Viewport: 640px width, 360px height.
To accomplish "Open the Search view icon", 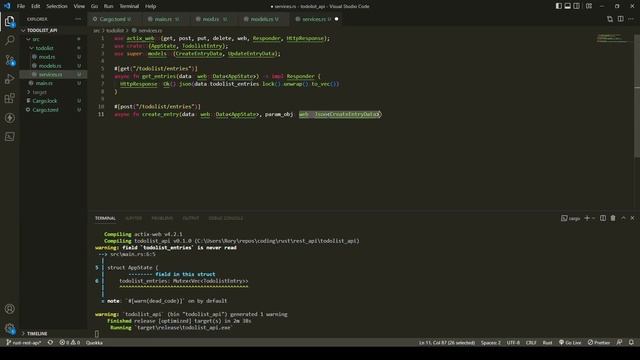I will click(9, 40).
